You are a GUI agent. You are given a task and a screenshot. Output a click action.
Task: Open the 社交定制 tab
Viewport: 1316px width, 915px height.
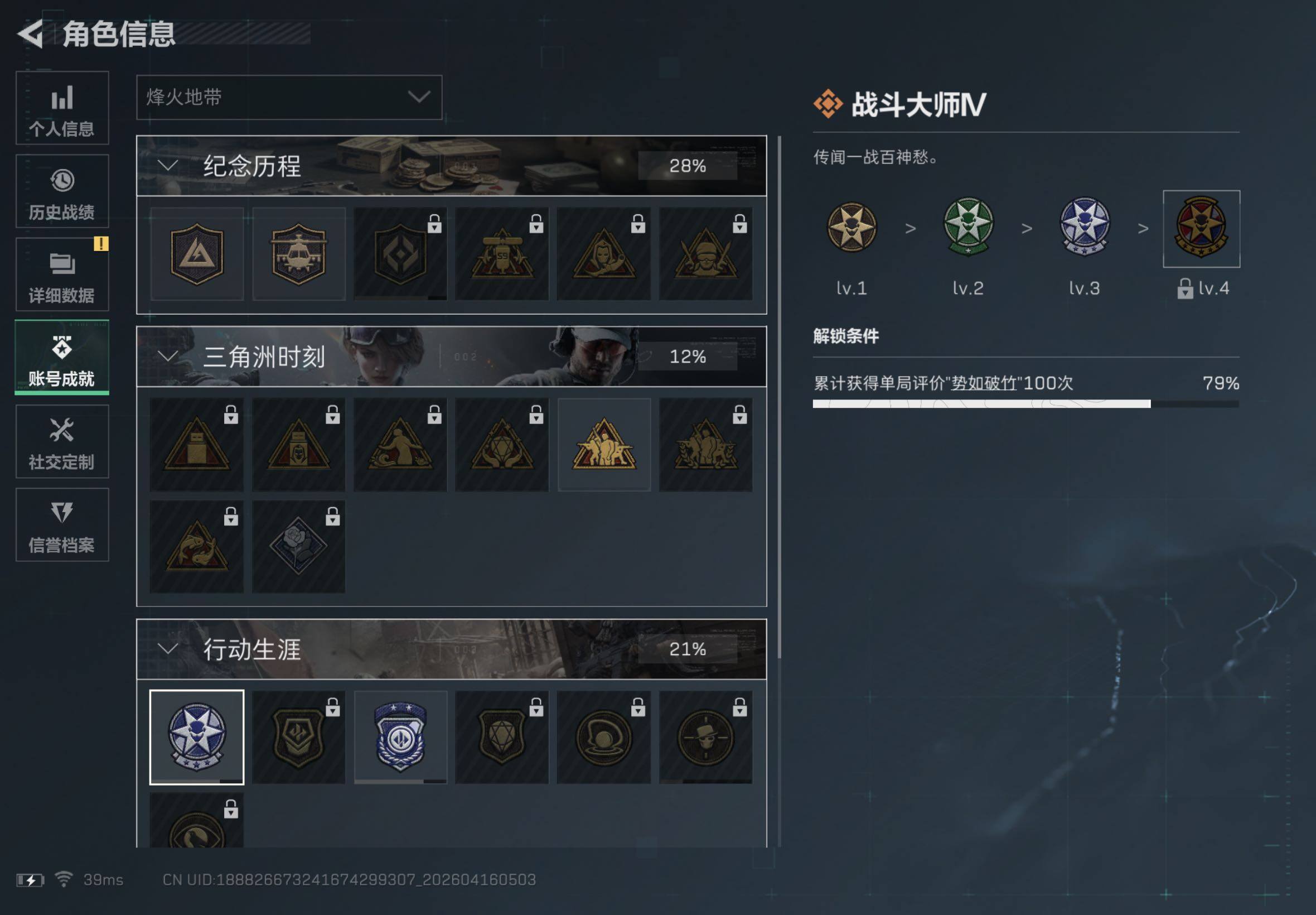[62, 441]
